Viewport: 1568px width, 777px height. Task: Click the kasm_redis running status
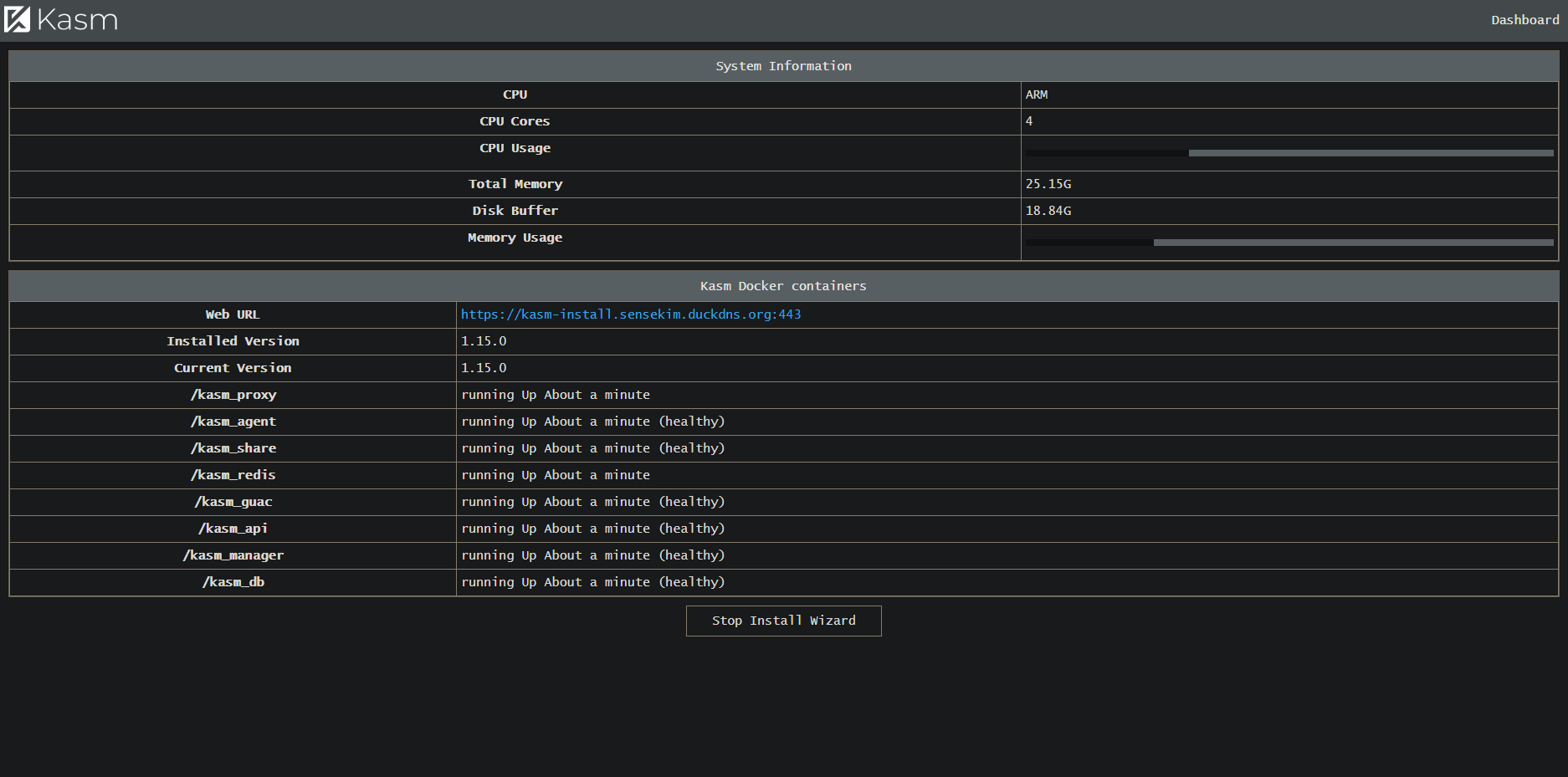(556, 475)
